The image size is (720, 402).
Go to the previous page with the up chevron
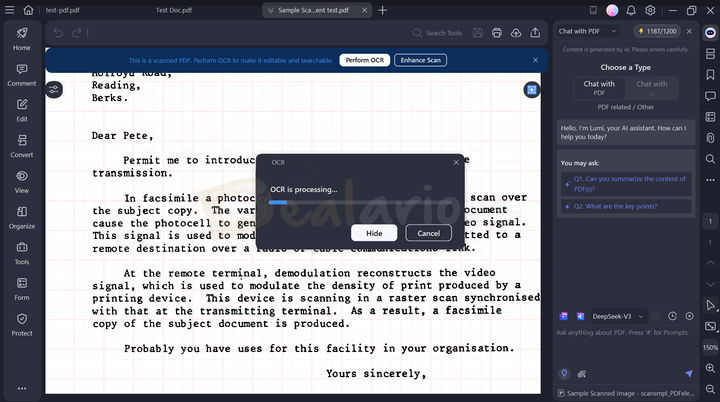point(710,263)
